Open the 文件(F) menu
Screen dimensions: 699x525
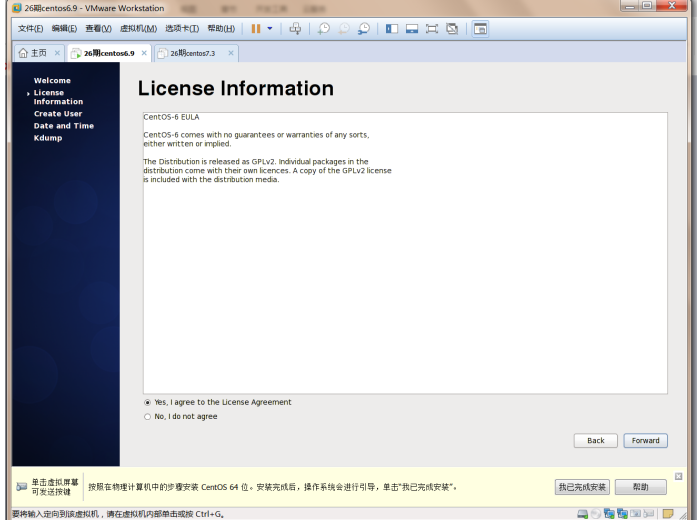[x=30, y=29]
